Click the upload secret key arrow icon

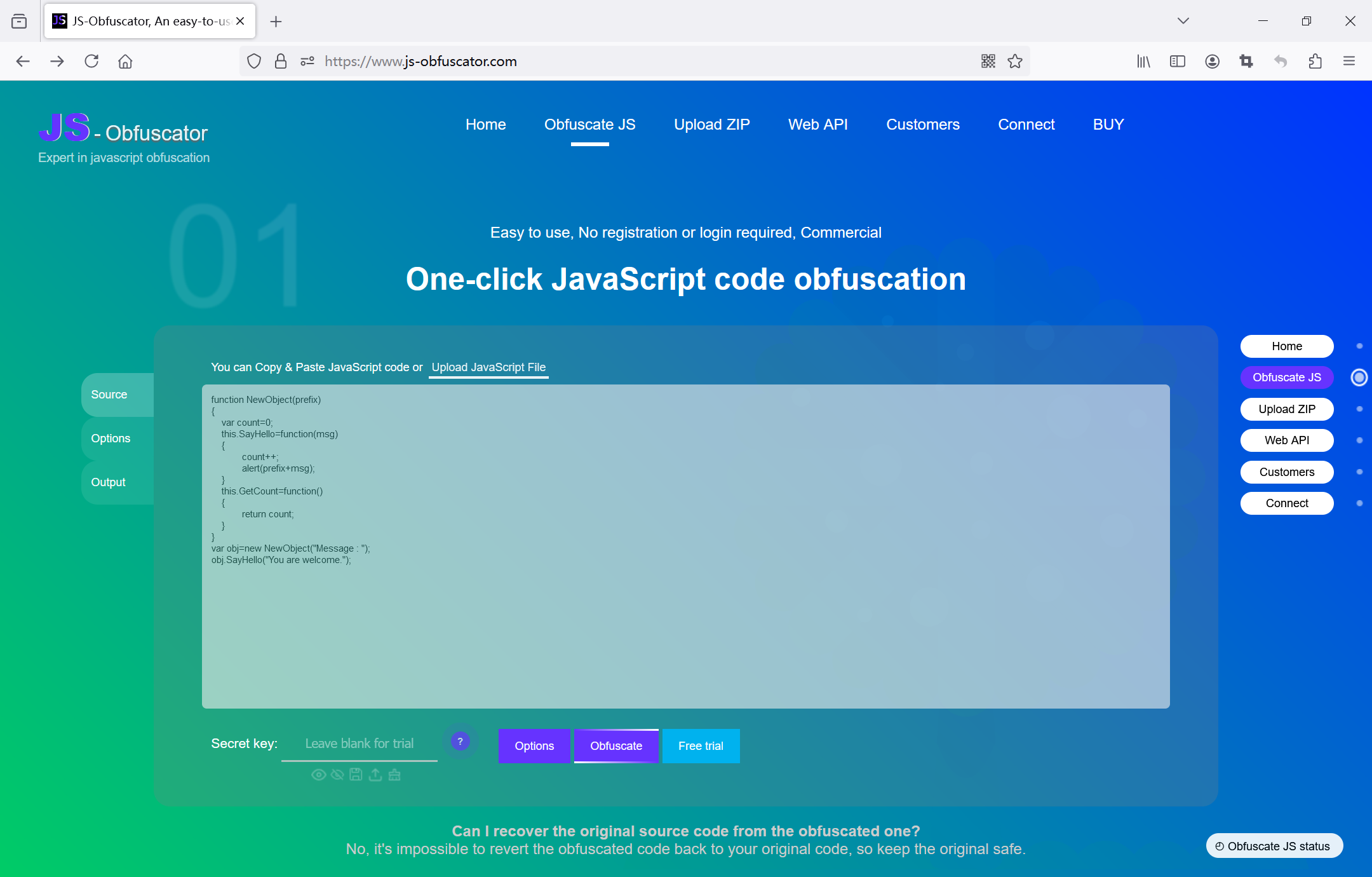tap(375, 775)
